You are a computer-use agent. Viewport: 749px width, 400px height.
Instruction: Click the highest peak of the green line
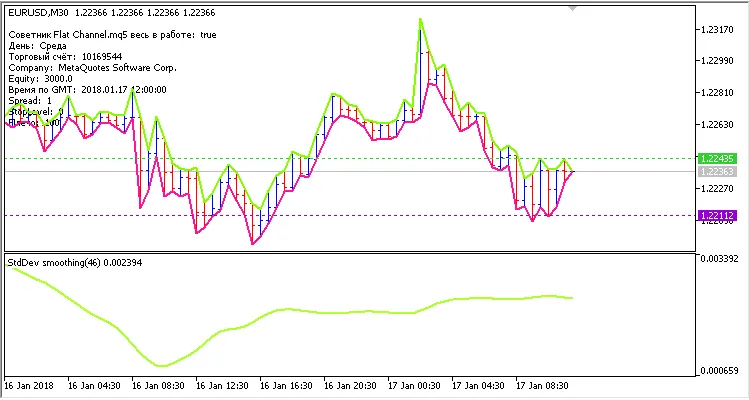421,18
